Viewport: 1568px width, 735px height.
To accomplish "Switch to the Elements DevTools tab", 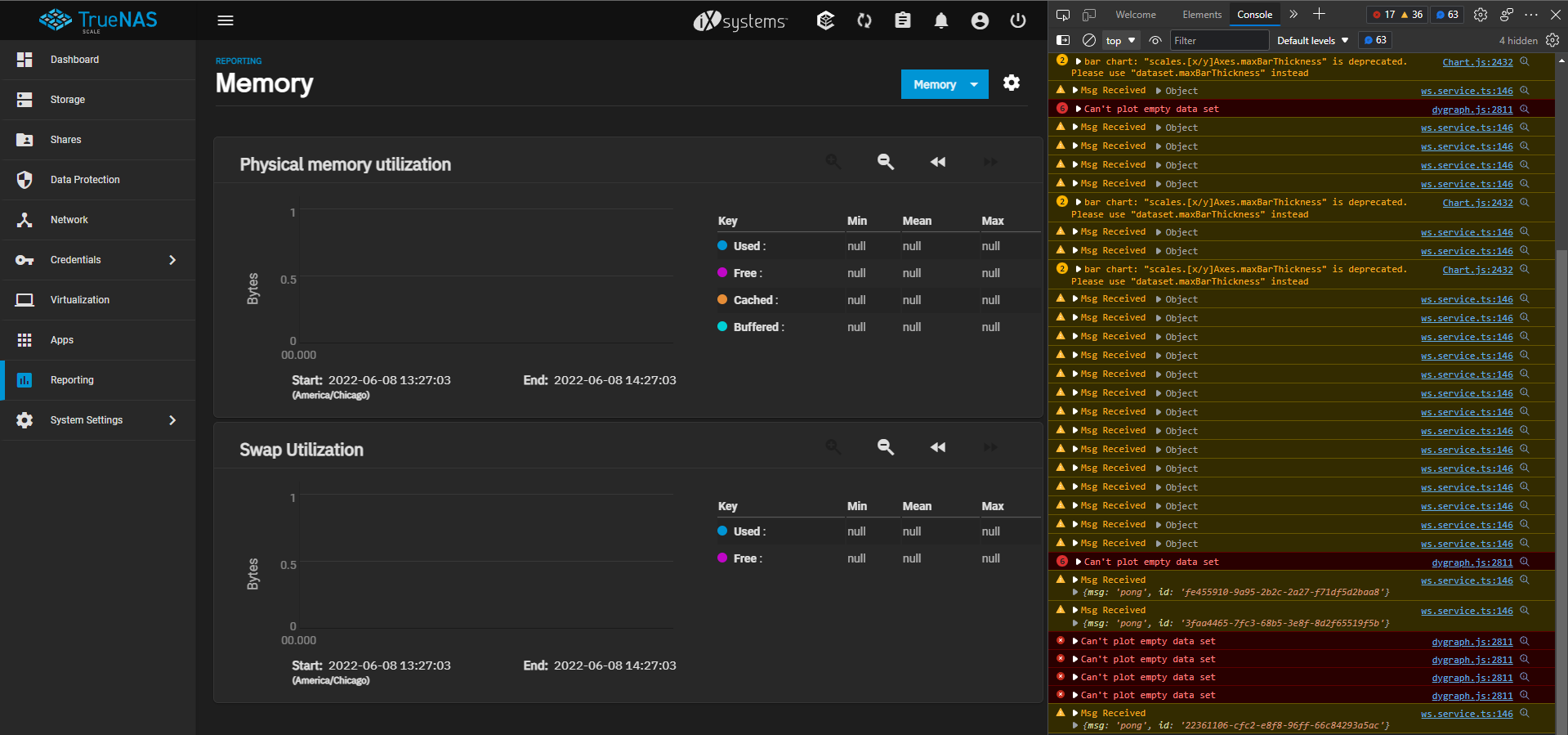I will [x=1202, y=15].
